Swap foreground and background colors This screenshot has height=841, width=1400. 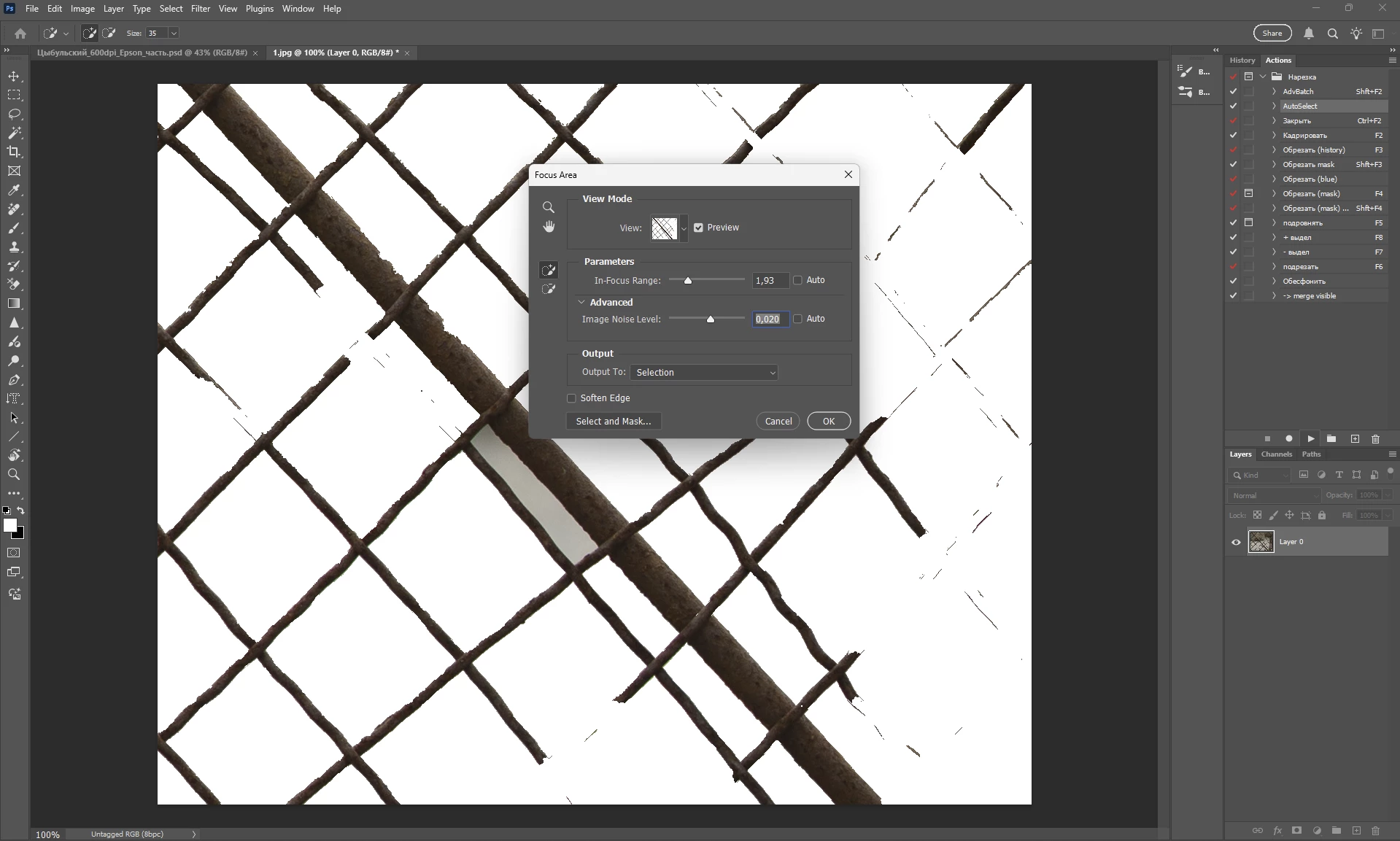coord(20,511)
